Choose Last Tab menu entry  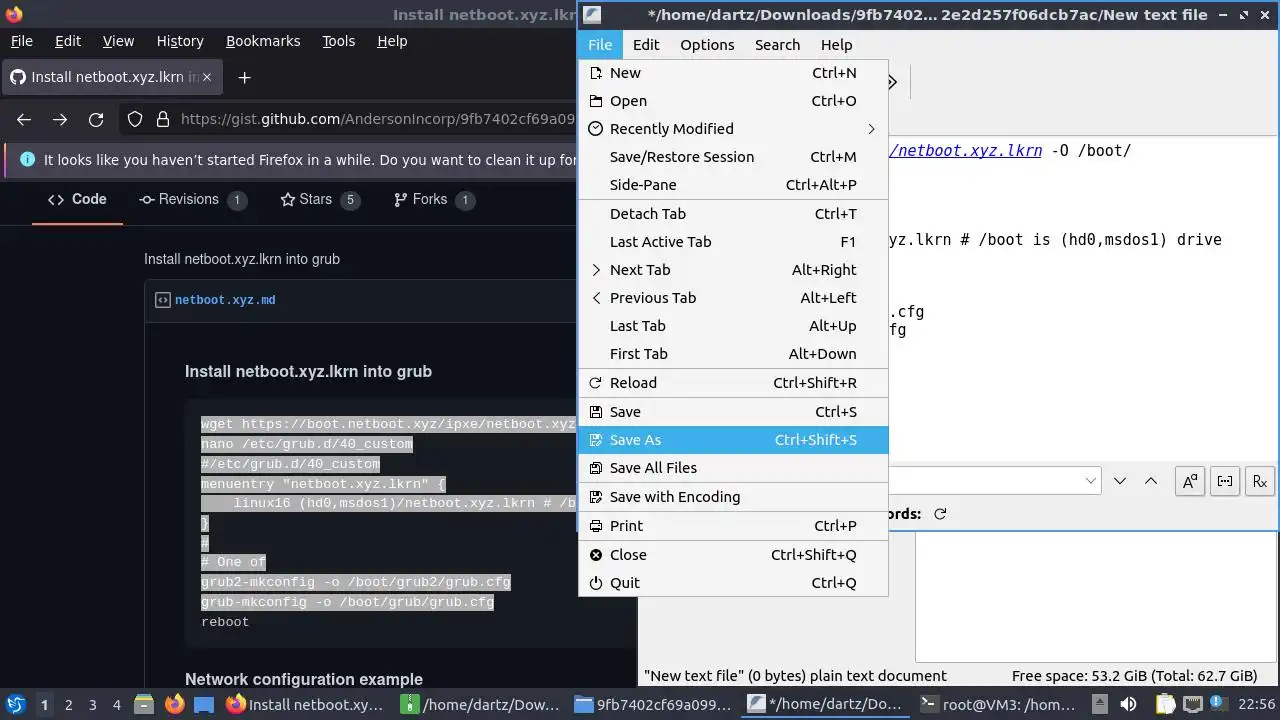point(733,326)
